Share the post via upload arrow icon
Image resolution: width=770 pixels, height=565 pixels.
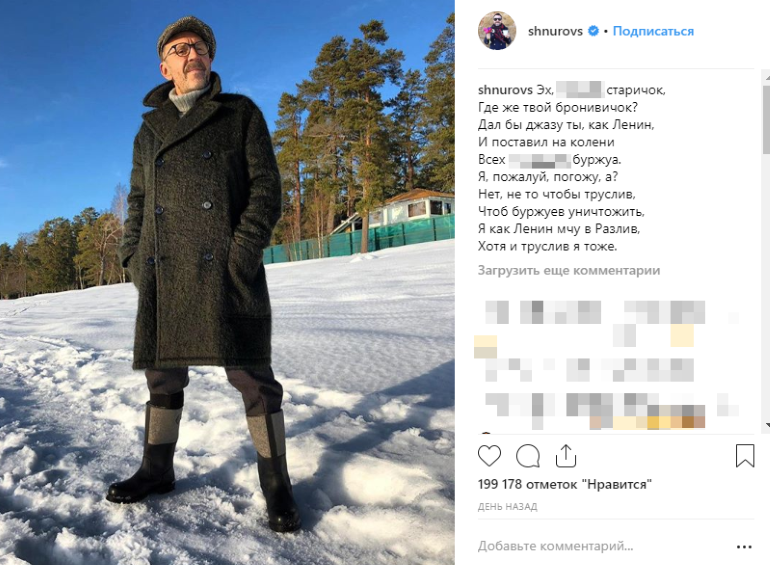(566, 456)
